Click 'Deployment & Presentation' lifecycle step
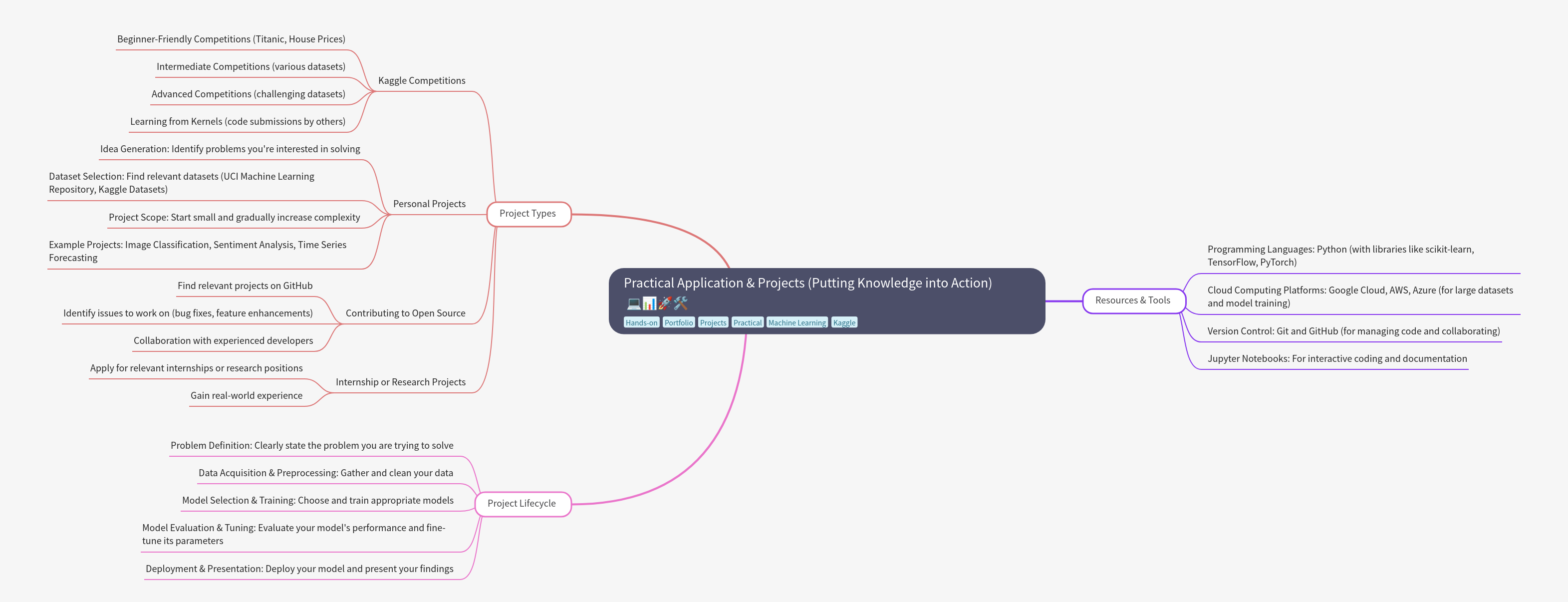Image resolution: width=1568 pixels, height=602 pixels. (x=299, y=569)
